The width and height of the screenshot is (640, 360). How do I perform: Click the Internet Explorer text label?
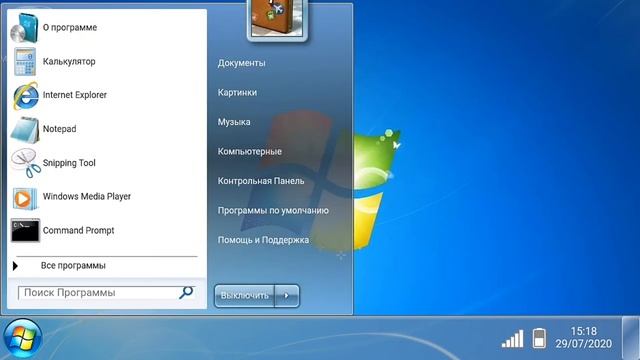75,95
